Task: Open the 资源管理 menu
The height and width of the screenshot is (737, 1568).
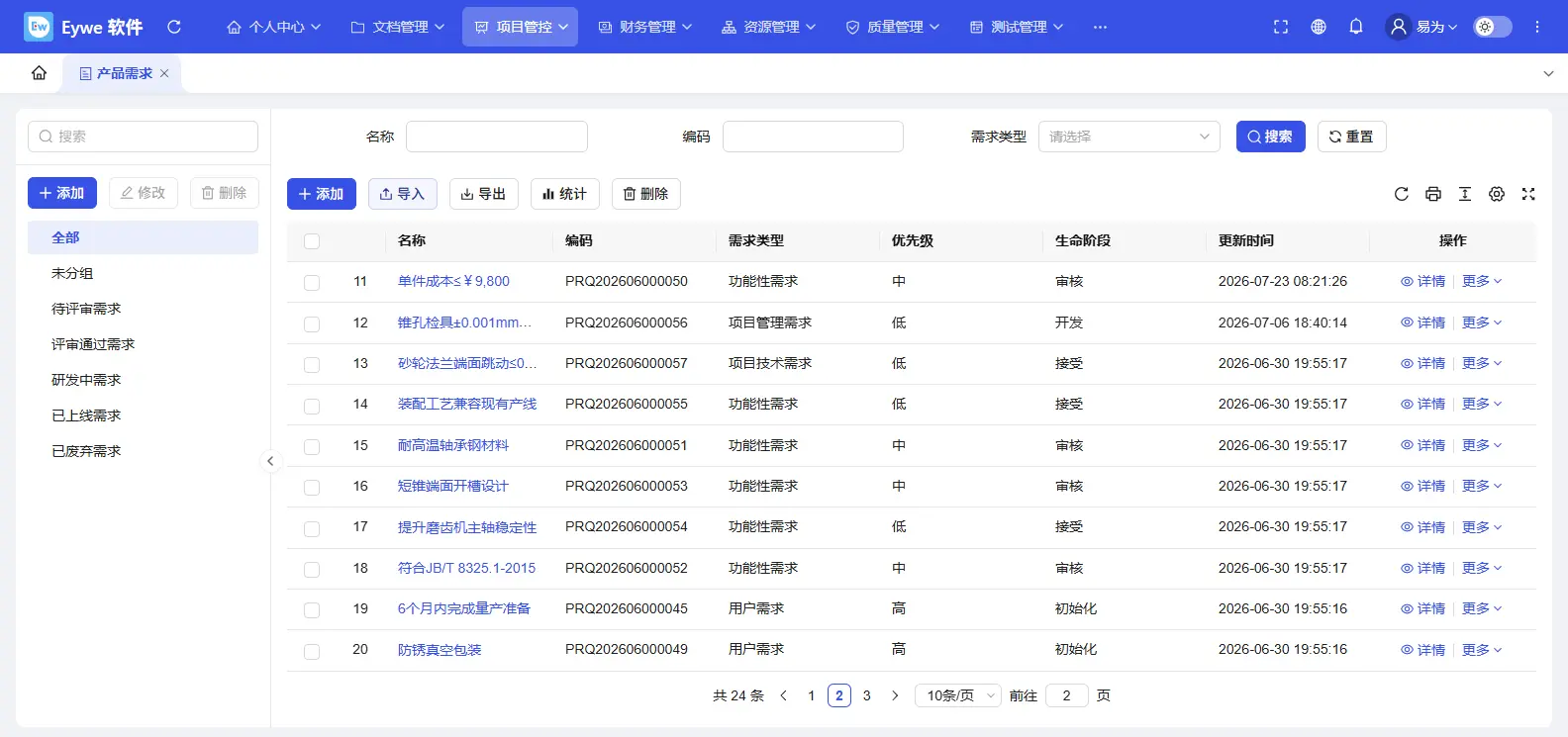Action: click(x=769, y=27)
